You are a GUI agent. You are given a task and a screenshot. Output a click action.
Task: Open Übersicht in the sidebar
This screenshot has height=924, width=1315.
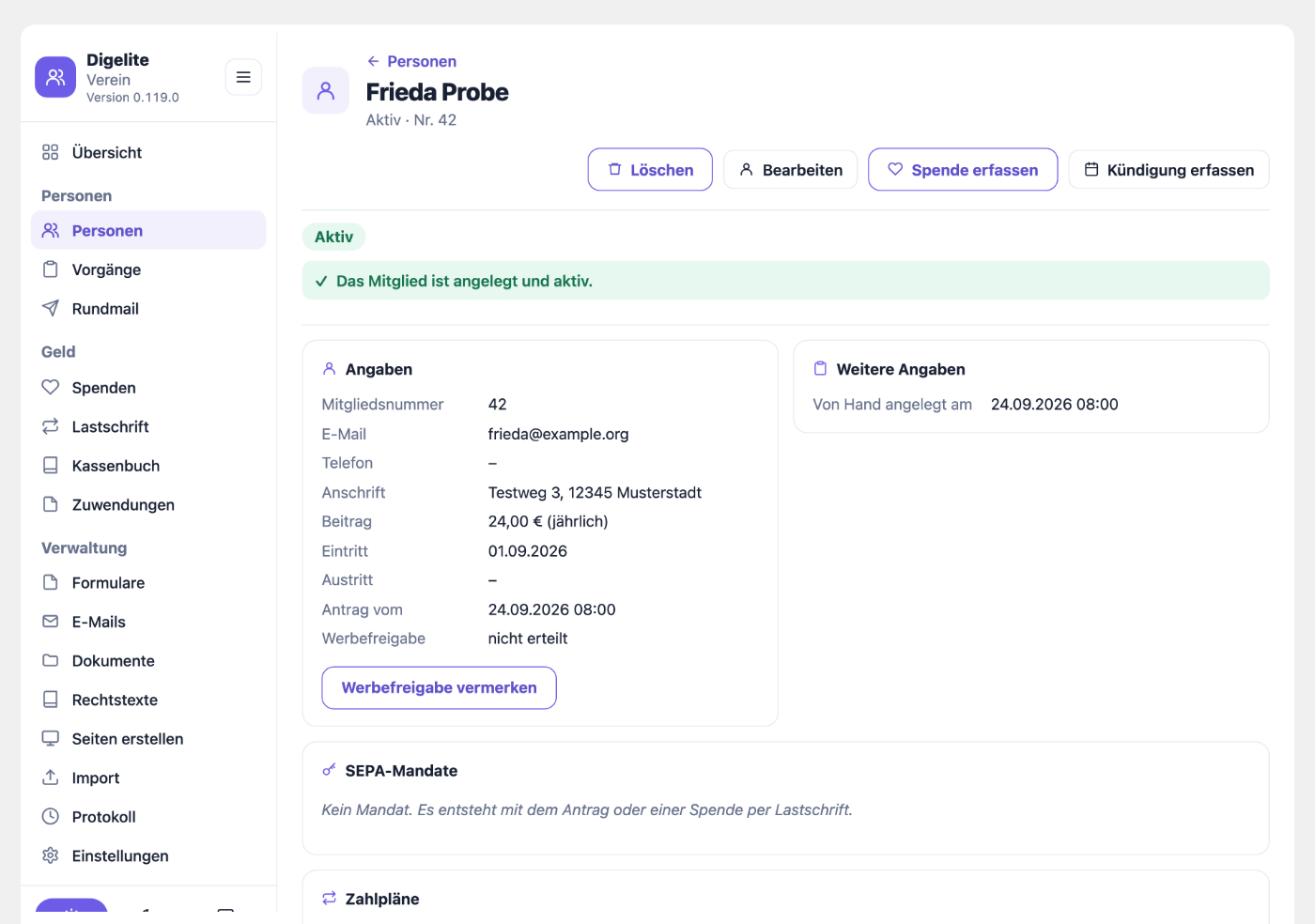pos(148,152)
